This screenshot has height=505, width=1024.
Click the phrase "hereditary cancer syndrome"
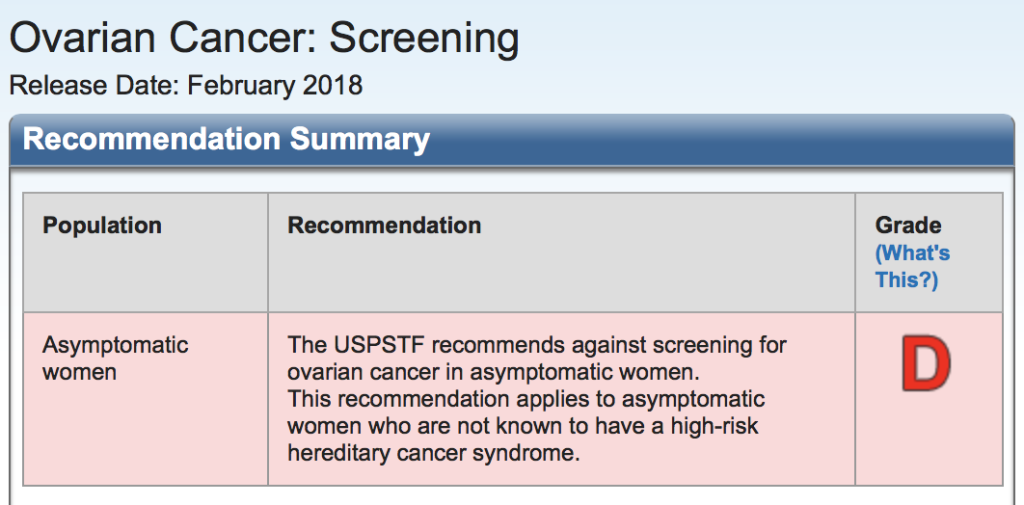click(433, 453)
